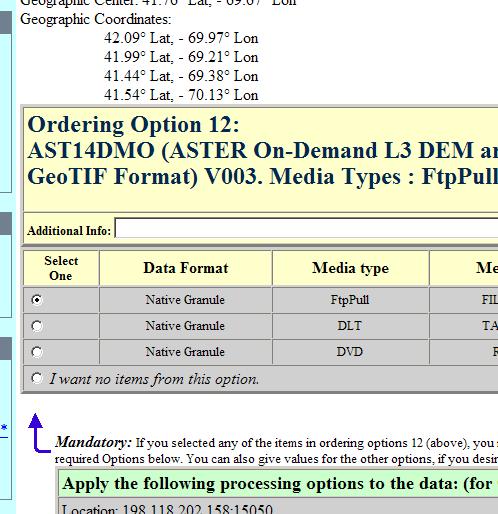This screenshot has width=498, height=514.
Task: Click the 'Data Format' column header
Action: 186,268
